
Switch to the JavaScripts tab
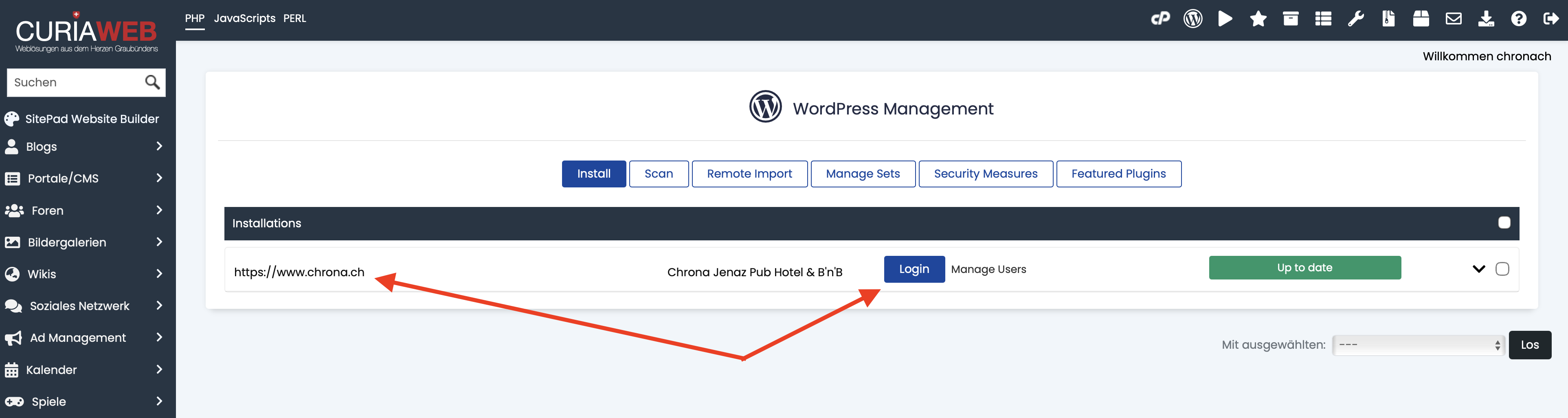(x=244, y=18)
